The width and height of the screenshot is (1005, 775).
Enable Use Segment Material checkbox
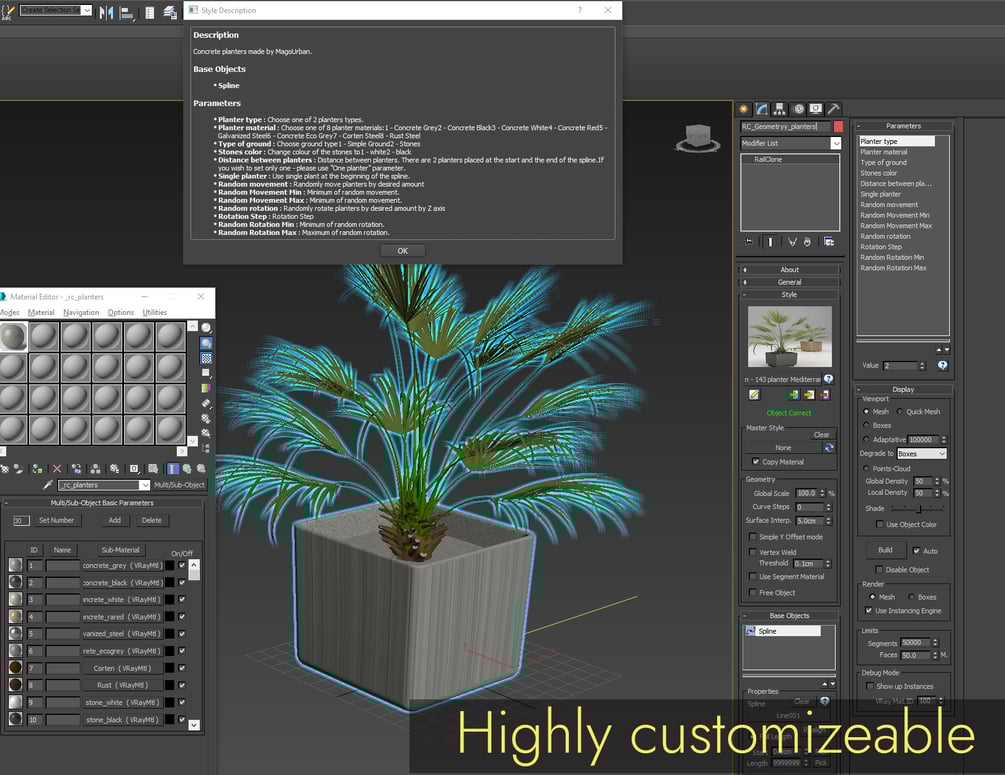(752, 577)
